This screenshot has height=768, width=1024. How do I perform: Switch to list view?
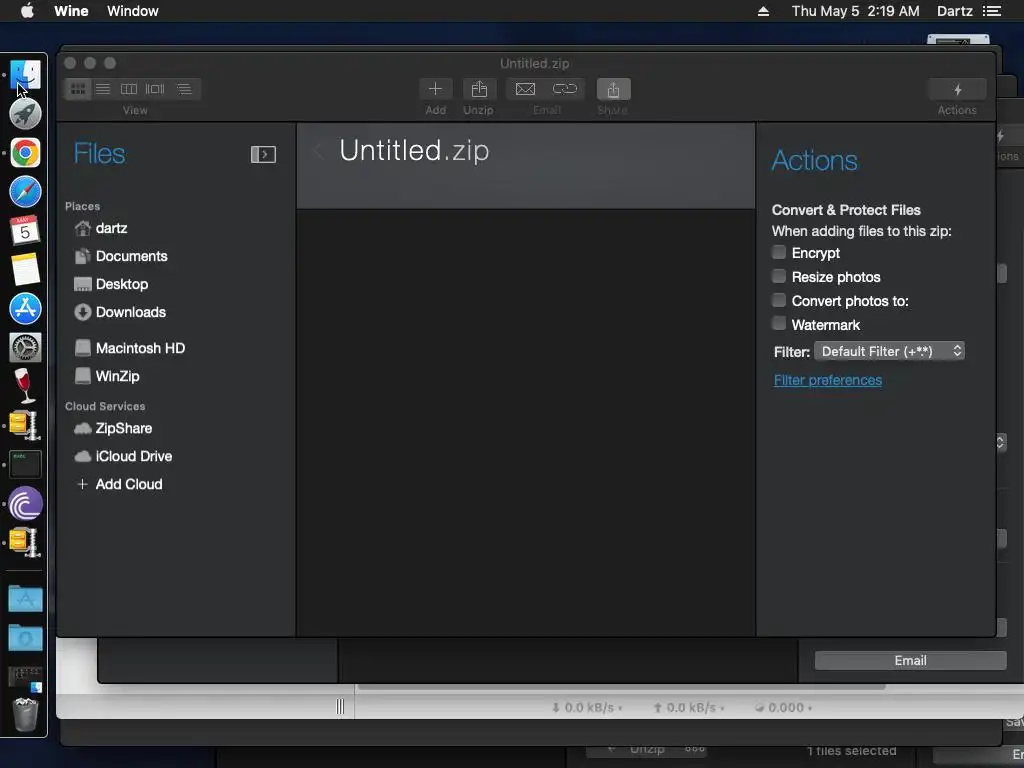click(x=103, y=89)
